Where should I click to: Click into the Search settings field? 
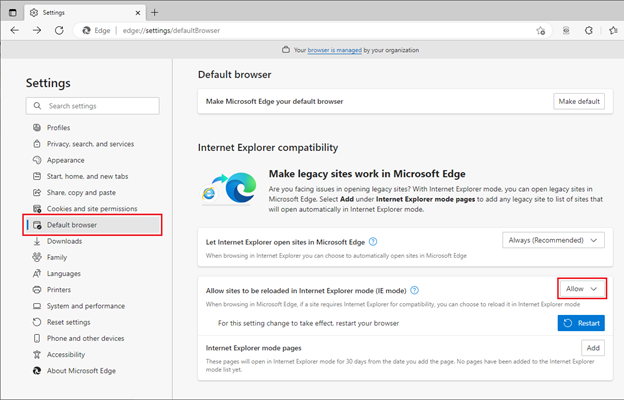pos(93,105)
